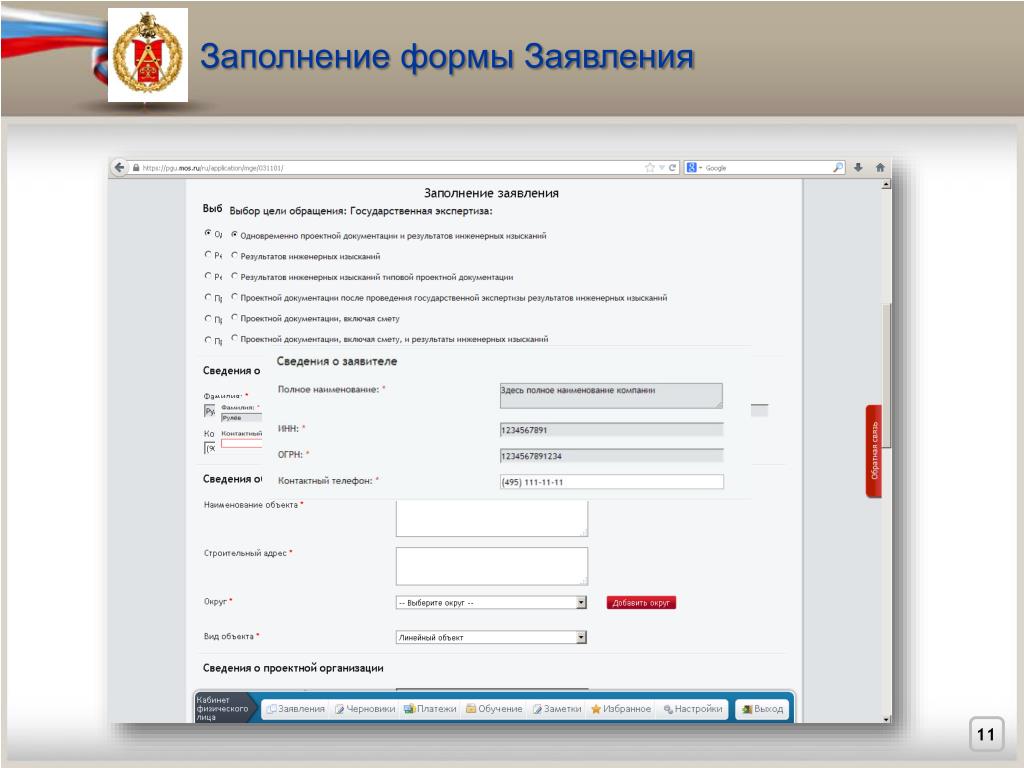
Task: Click the vertical scrollbar thumb
Action: tap(886, 377)
